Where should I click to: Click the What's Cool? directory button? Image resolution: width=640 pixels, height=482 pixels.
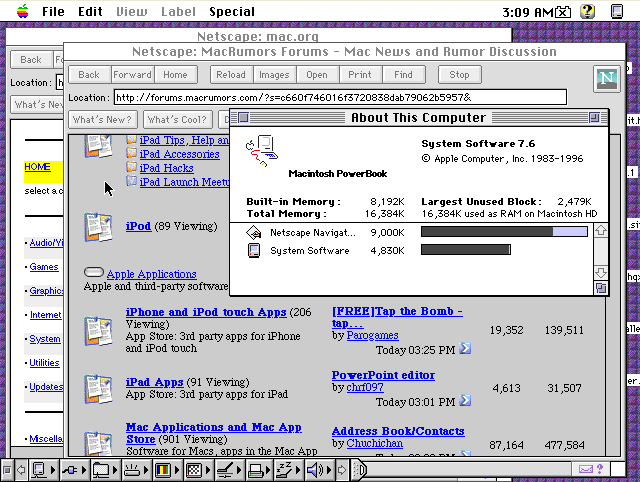pyautogui.click(x=178, y=120)
